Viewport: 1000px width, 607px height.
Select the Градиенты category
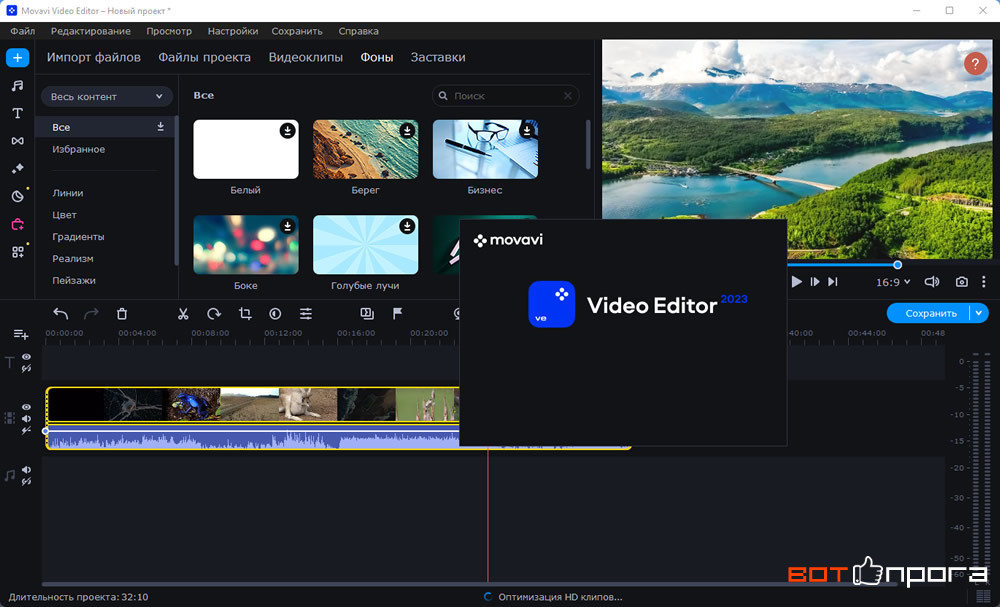[78, 237]
